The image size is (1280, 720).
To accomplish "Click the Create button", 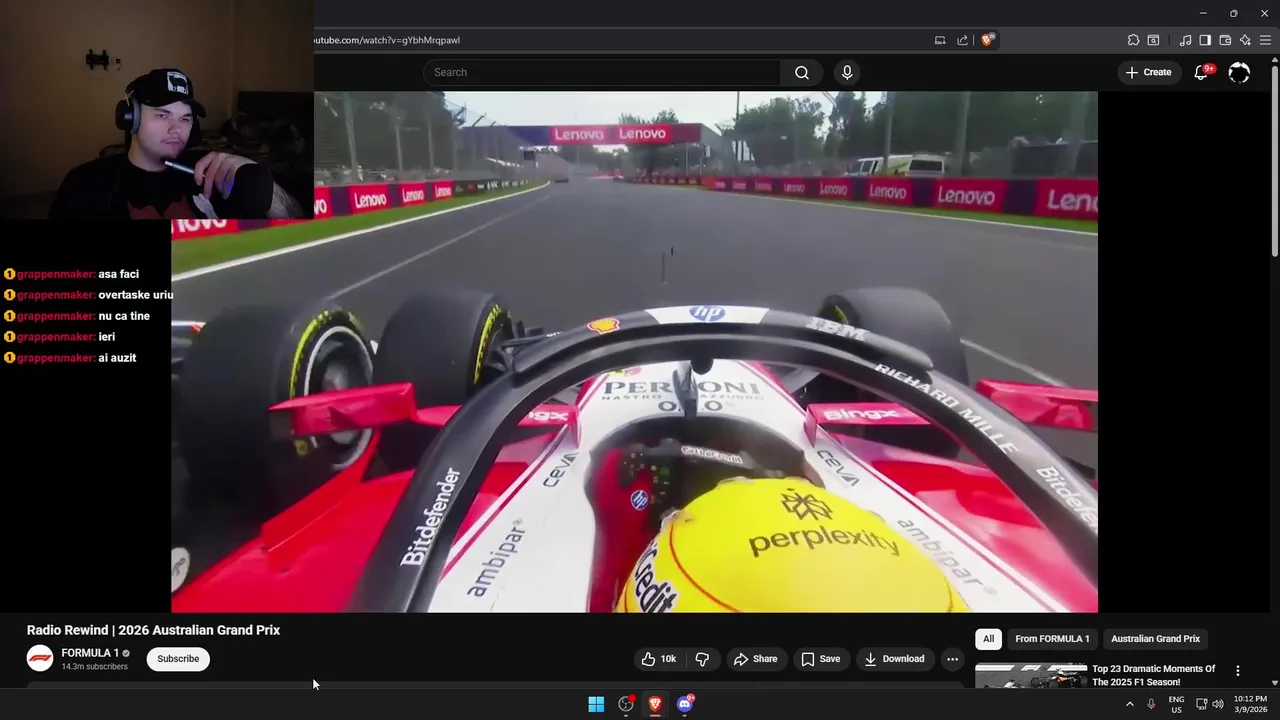I will point(1148,72).
